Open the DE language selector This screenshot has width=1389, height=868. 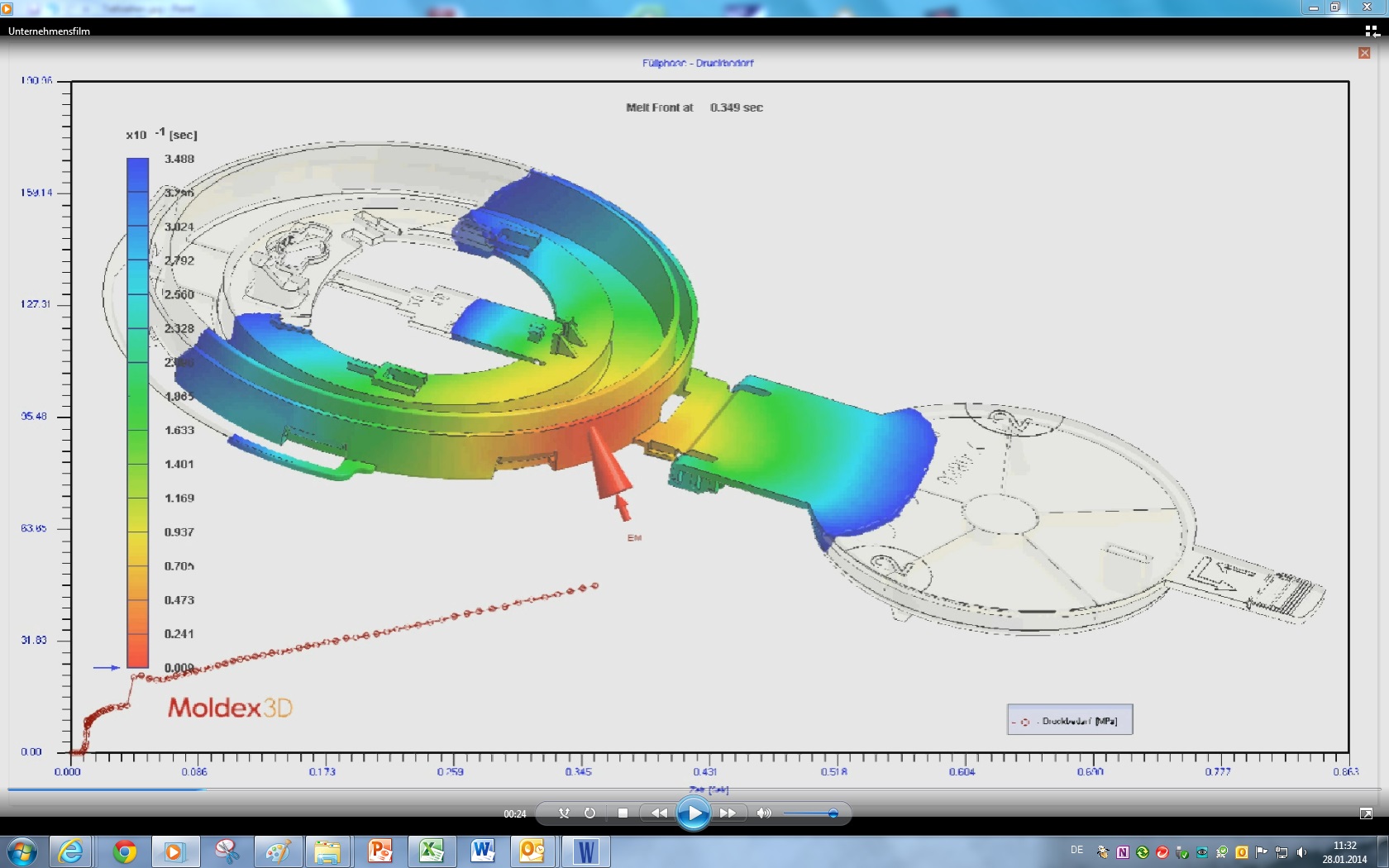point(1076,850)
